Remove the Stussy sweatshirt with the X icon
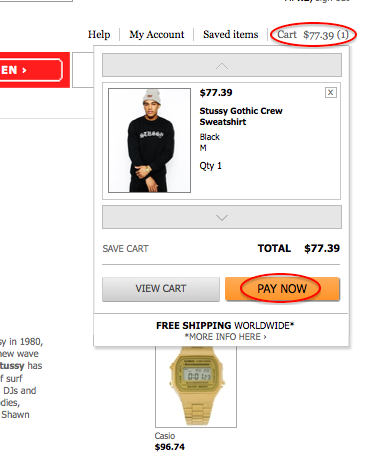Image resolution: width=389 pixels, height=462 pixels. point(330,92)
